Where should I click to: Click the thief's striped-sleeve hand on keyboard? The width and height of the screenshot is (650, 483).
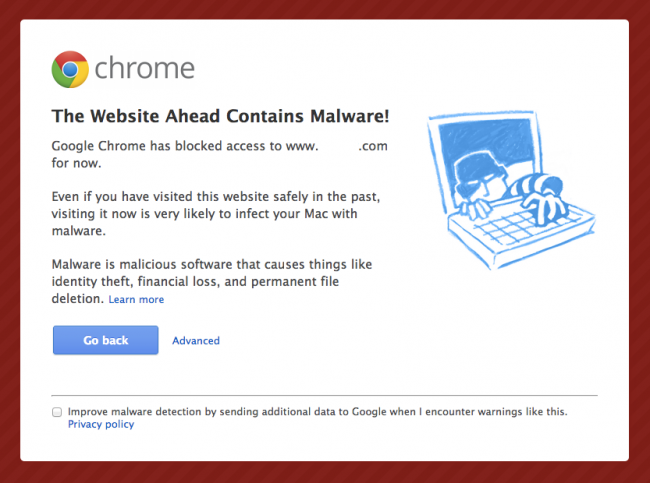[543, 199]
